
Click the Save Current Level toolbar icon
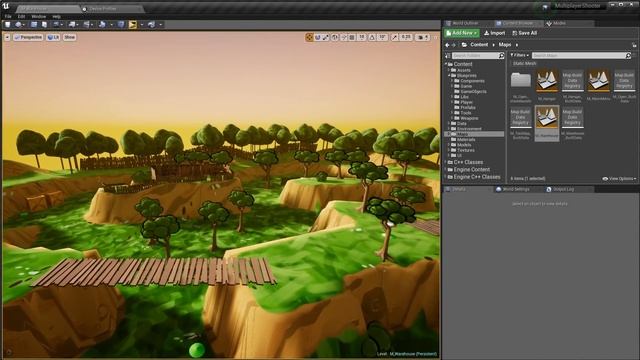point(7,24)
